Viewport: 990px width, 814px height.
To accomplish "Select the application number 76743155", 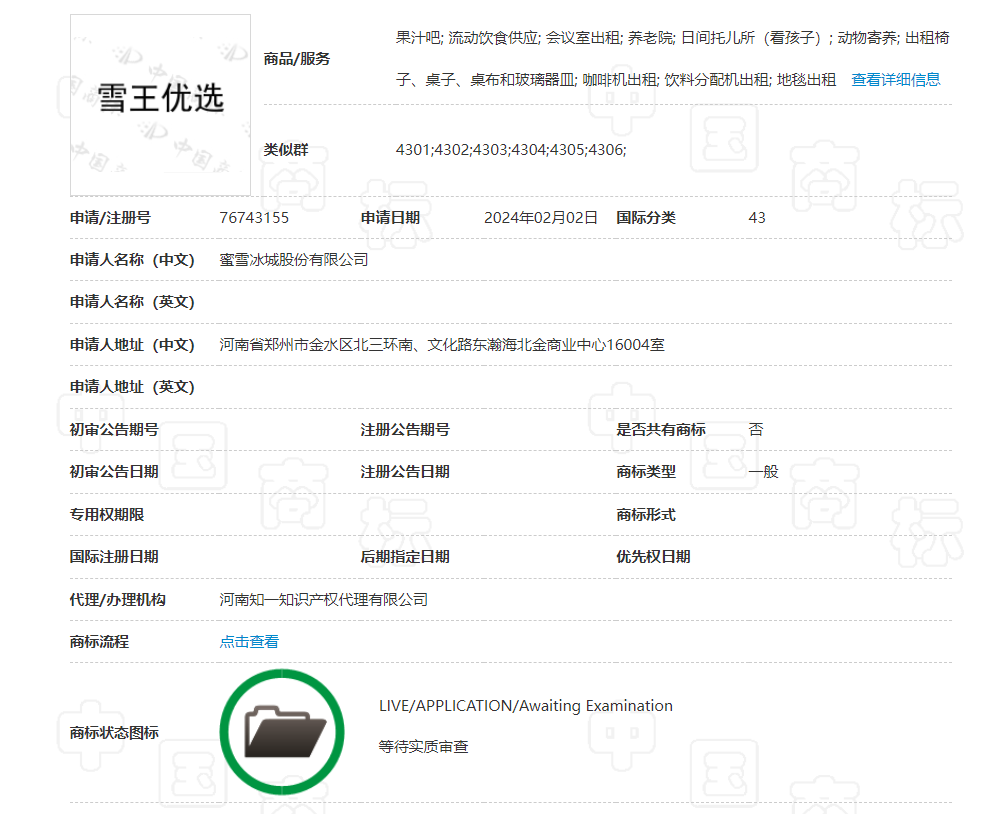I will point(254,218).
